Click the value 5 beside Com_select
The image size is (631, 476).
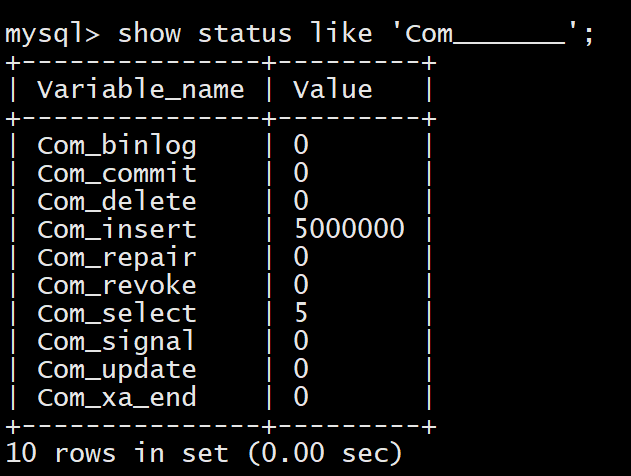coord(301,313)
